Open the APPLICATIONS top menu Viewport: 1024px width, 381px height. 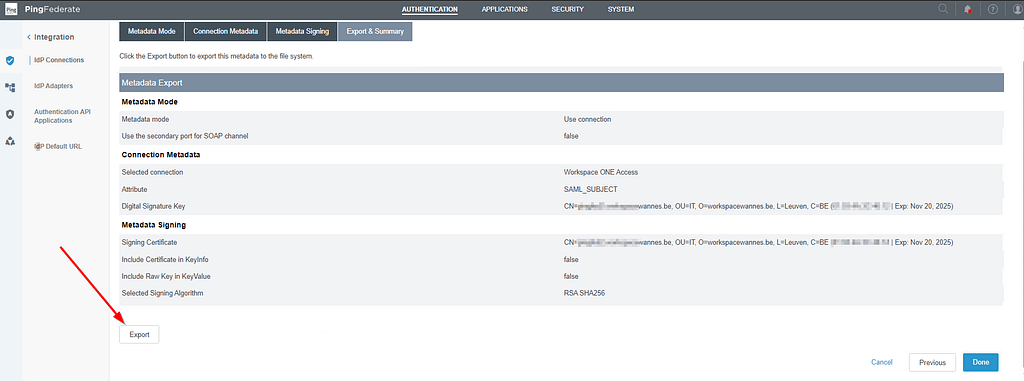coord(504,9)
